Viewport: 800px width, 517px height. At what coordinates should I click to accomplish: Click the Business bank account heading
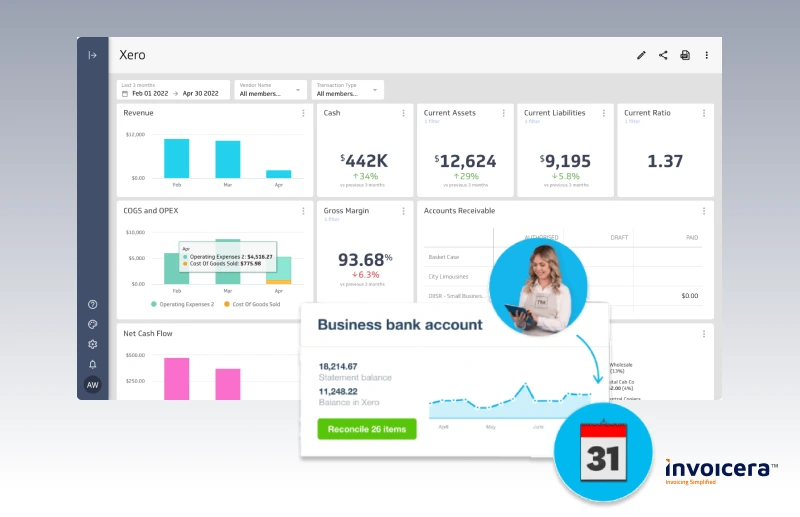point(400,325)
